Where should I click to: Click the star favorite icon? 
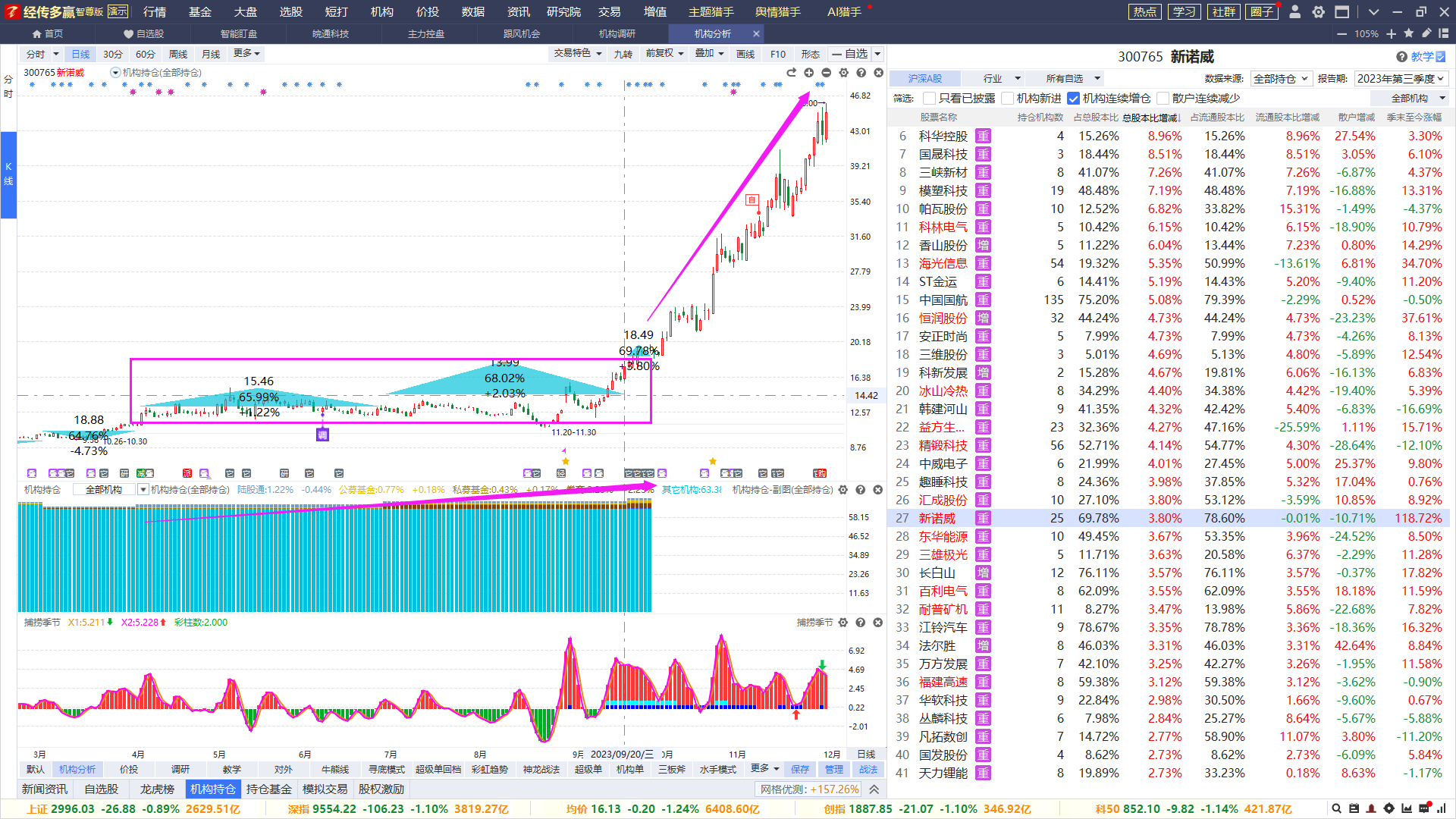click(1409, 33)
